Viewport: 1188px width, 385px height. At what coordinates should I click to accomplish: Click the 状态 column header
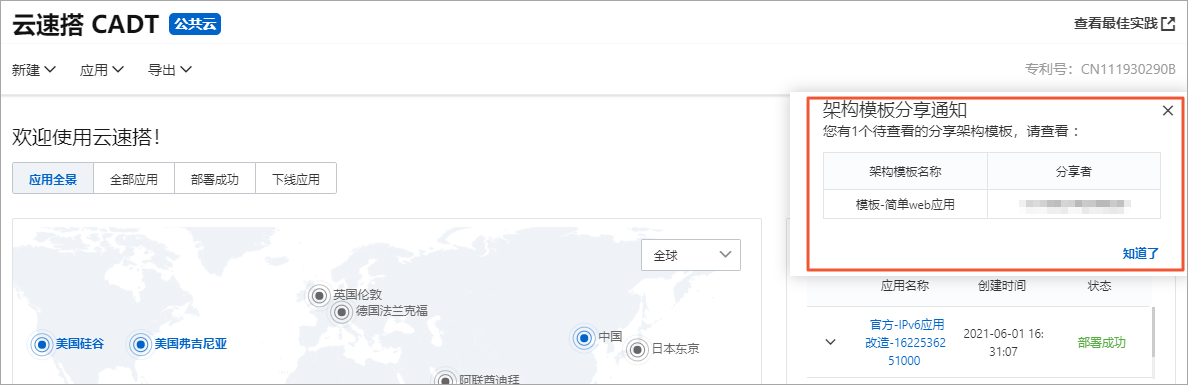pyautogui.click(x=1099, y=286)
